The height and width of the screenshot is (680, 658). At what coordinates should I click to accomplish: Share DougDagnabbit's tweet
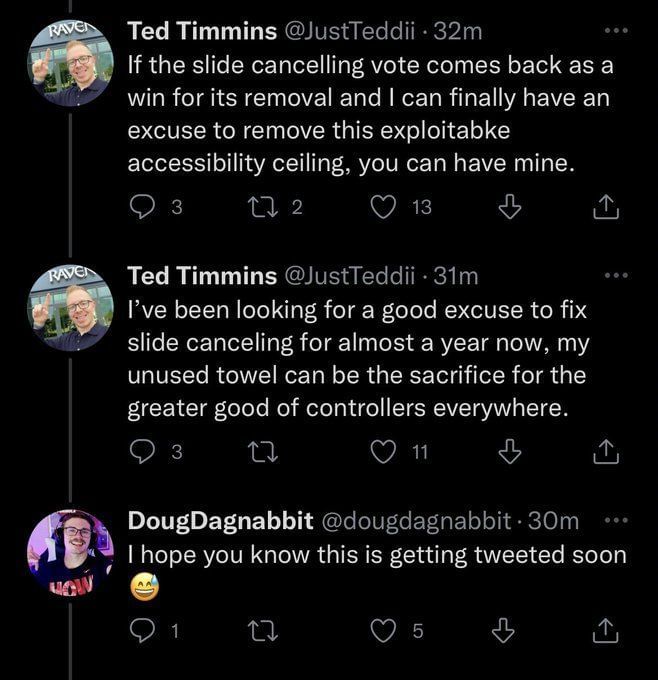click(606, 631)
